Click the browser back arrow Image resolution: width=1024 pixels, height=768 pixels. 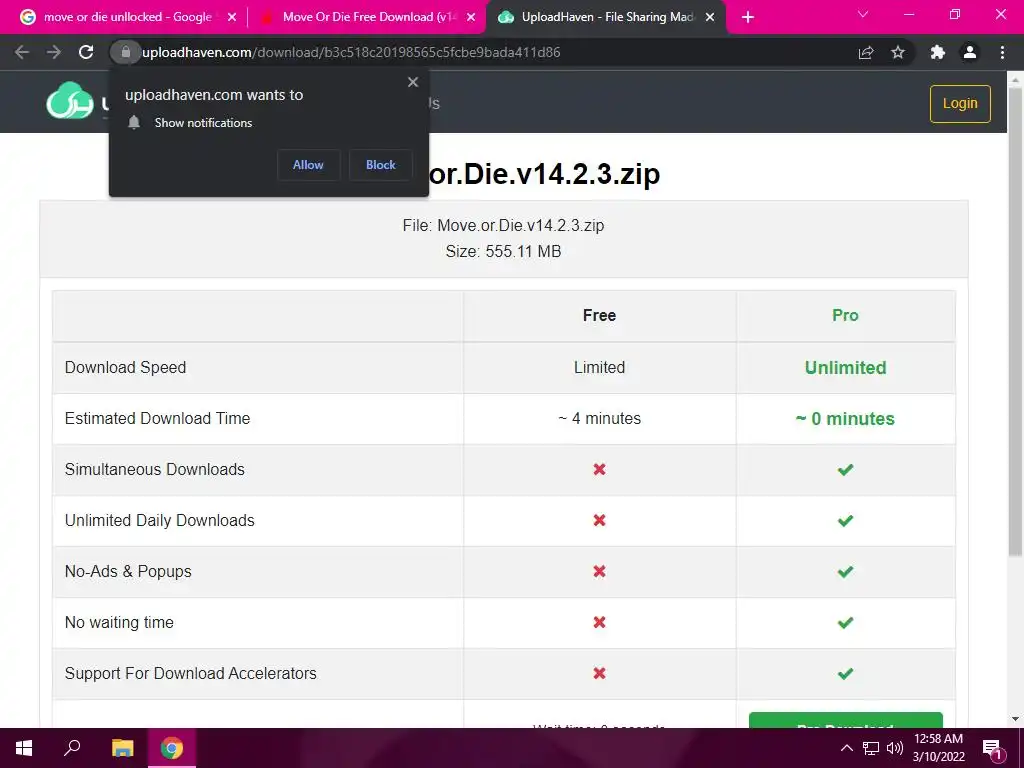22,52
